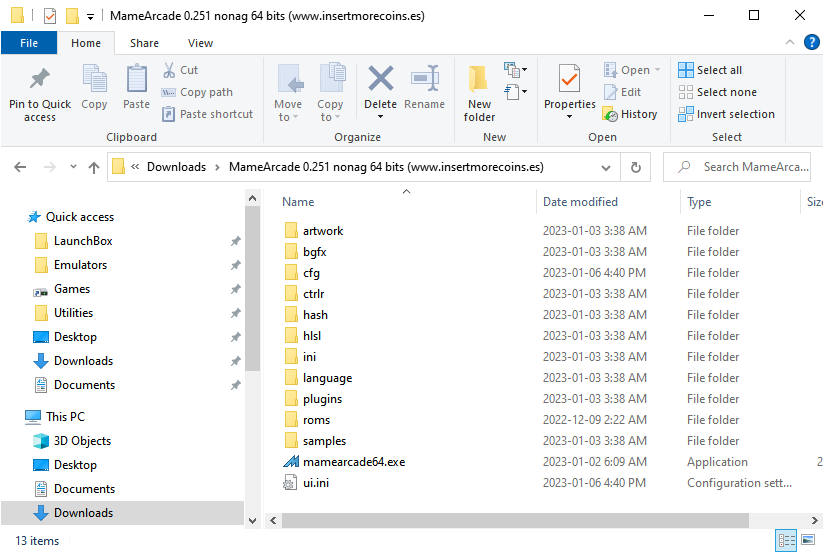Open file History
The width and height of the screenshot is (824, 553).
coord(630,114)
